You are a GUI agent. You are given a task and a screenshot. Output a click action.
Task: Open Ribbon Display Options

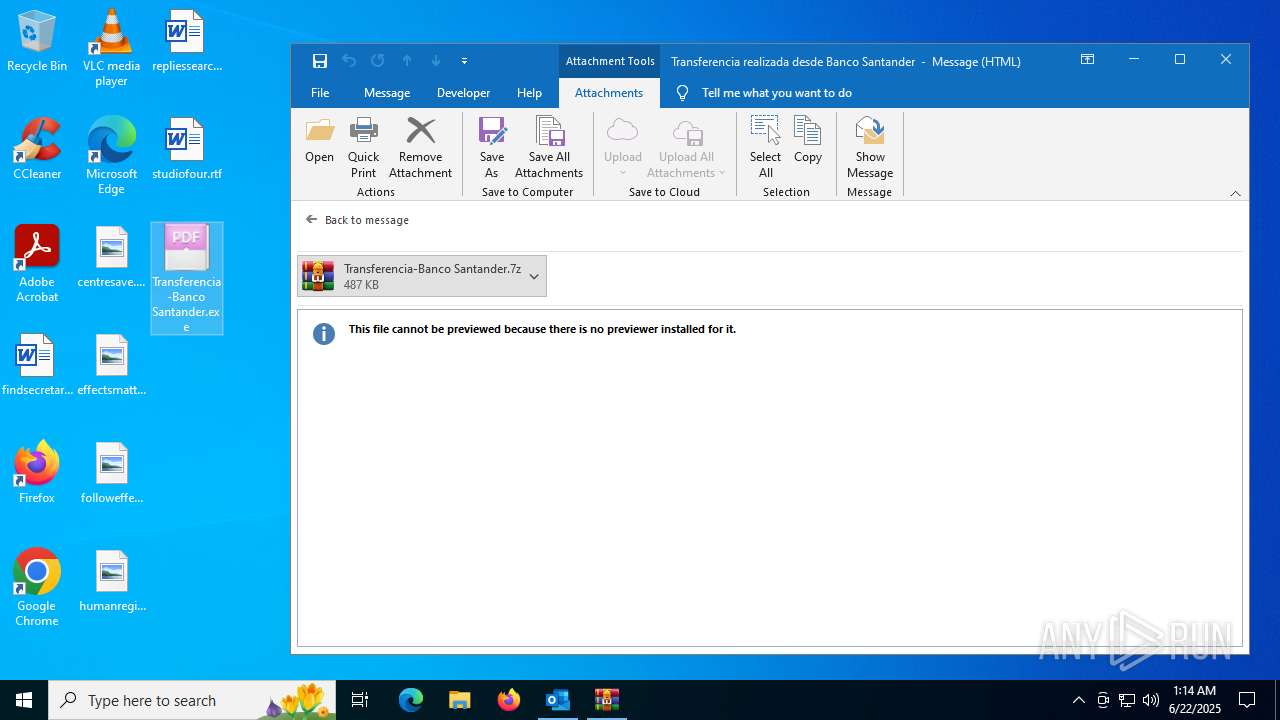click(1087, 60)
